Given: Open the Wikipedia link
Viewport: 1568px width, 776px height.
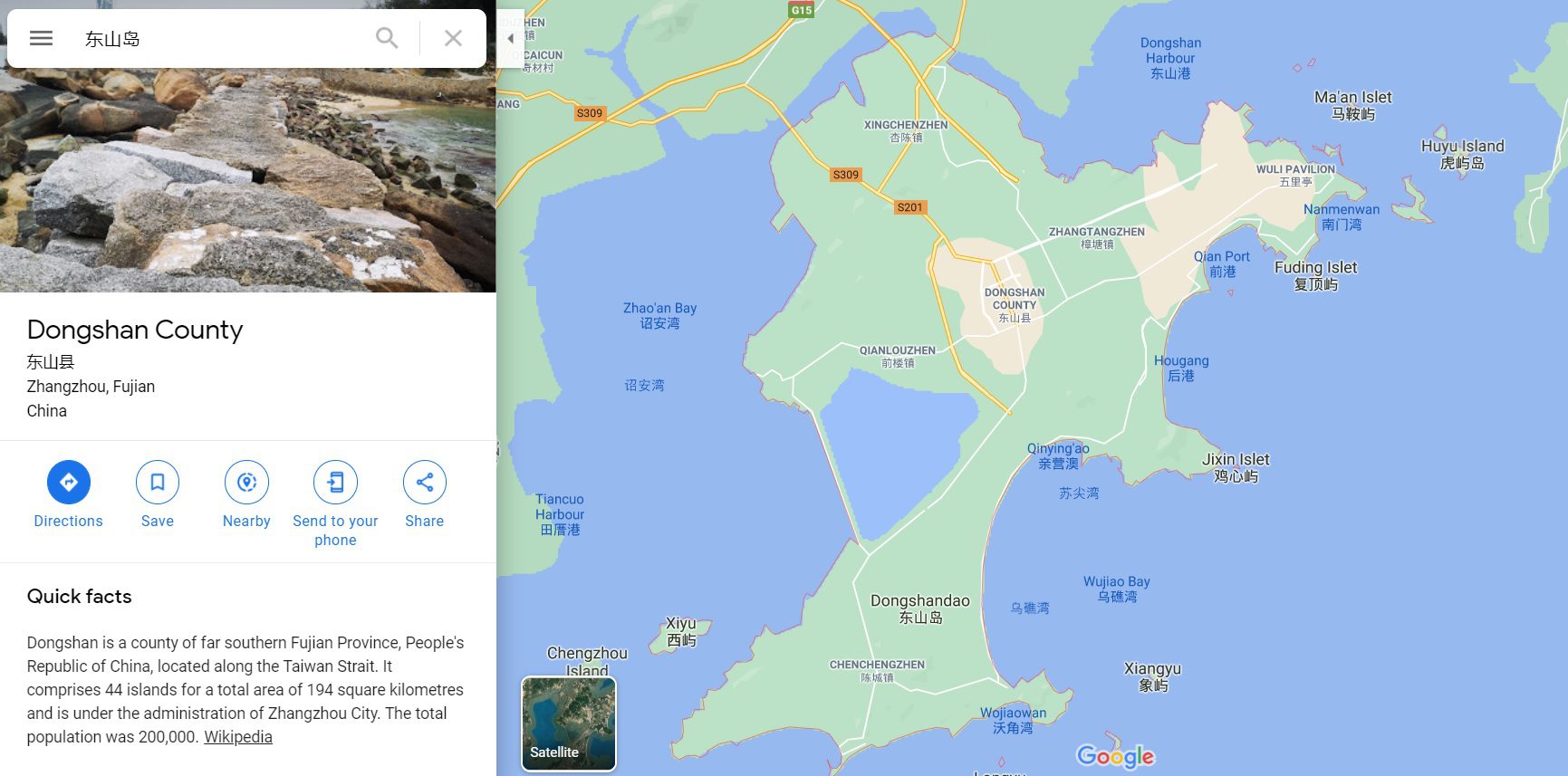Looking at the screenshot, I should [237, 737].
